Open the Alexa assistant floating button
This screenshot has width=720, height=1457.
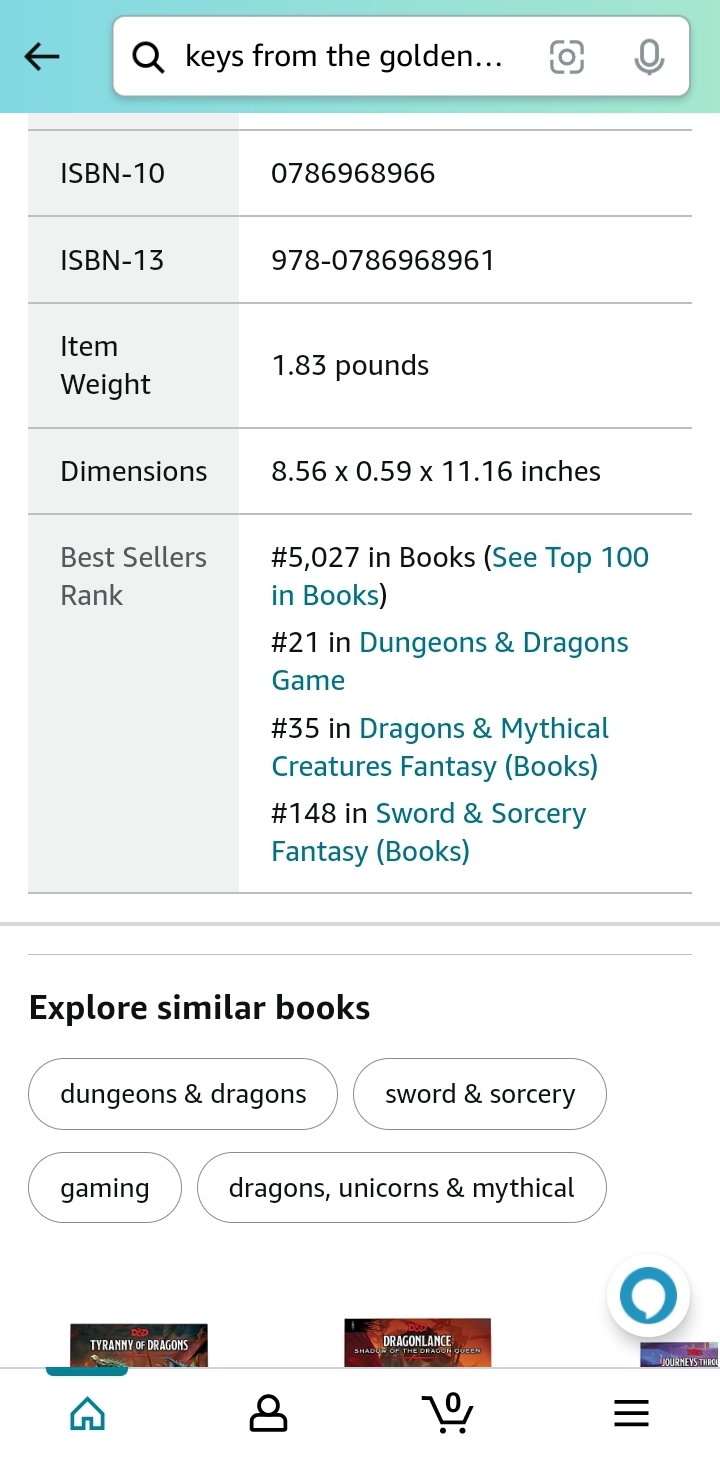(x=648, y=1296)
